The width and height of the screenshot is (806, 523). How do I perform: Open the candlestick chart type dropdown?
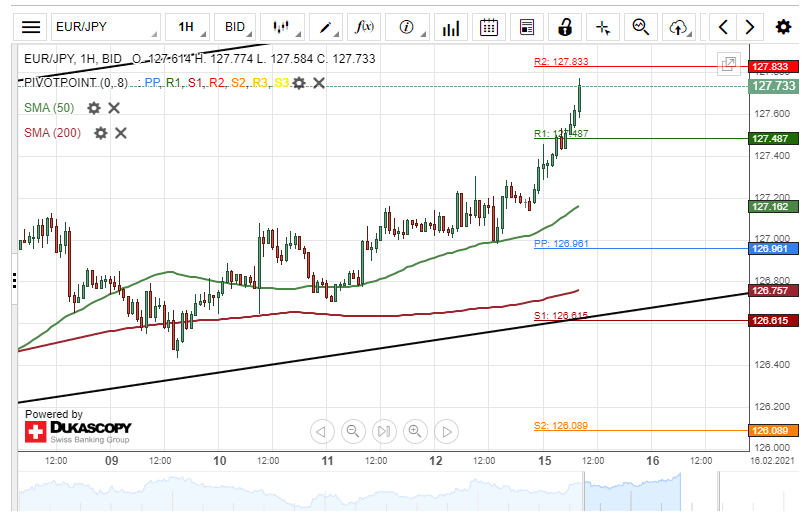tap(282, 27)
